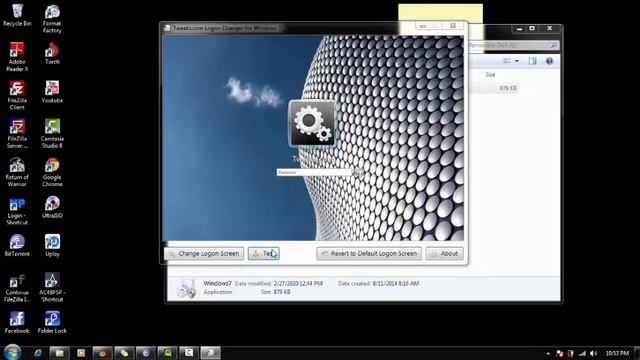Toggle the Explorer preview pane icon
The height and width of the screenshot is (360, 640).
coord(532,61)
